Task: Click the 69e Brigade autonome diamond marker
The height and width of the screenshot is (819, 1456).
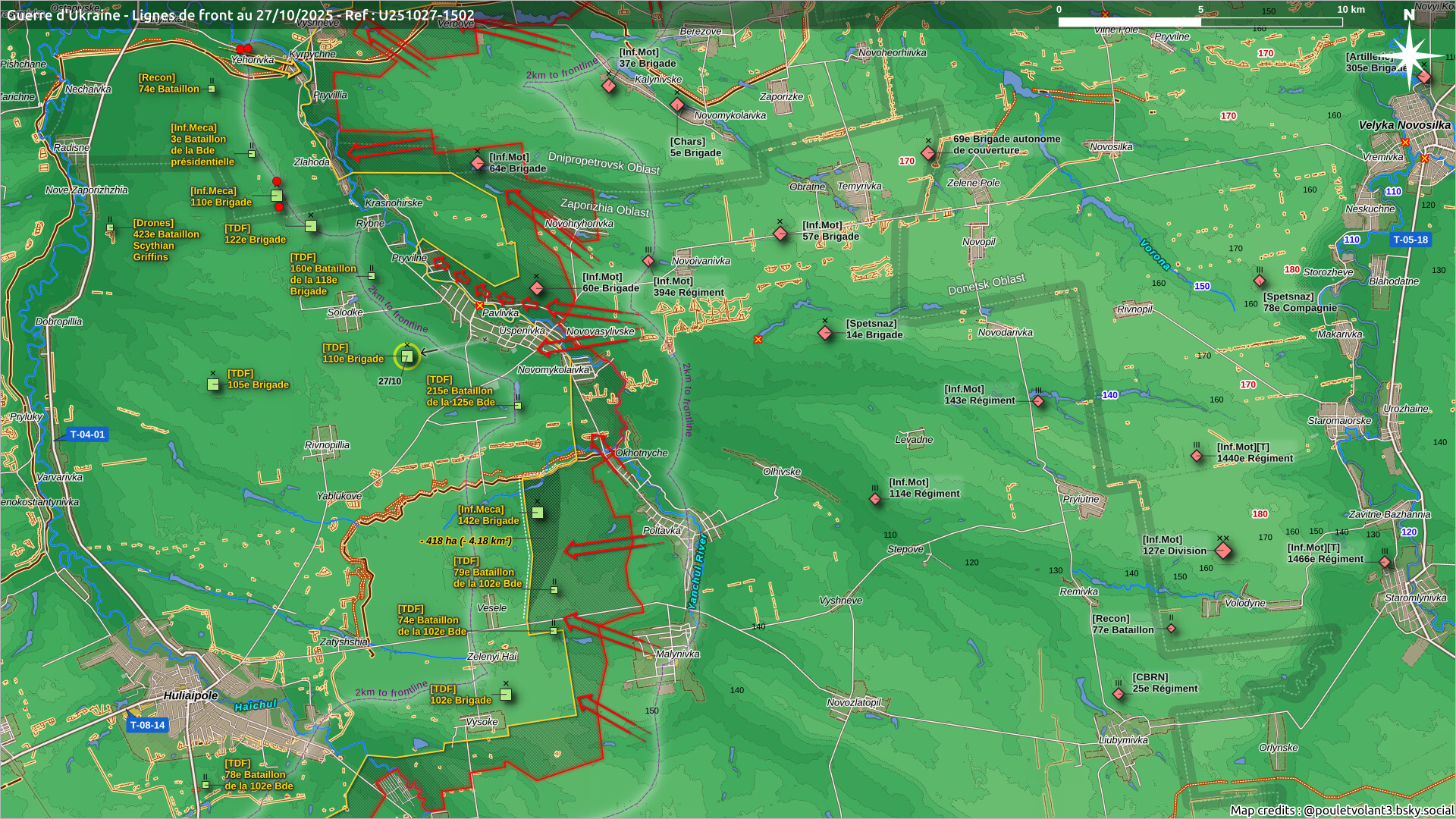Action: (928, 153)
